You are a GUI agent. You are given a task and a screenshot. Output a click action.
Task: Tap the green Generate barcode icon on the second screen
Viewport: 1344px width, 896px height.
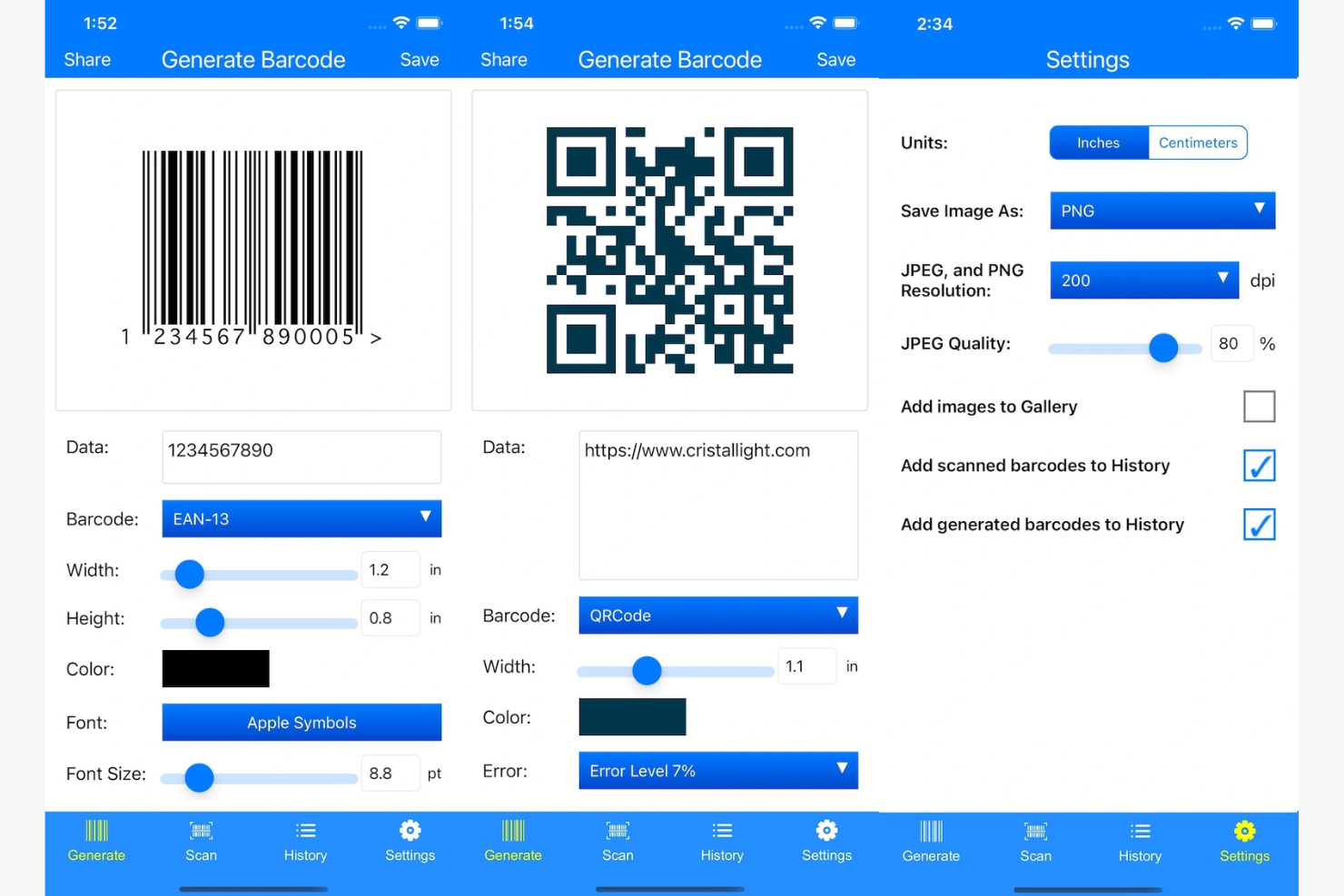tap(513, 831)
